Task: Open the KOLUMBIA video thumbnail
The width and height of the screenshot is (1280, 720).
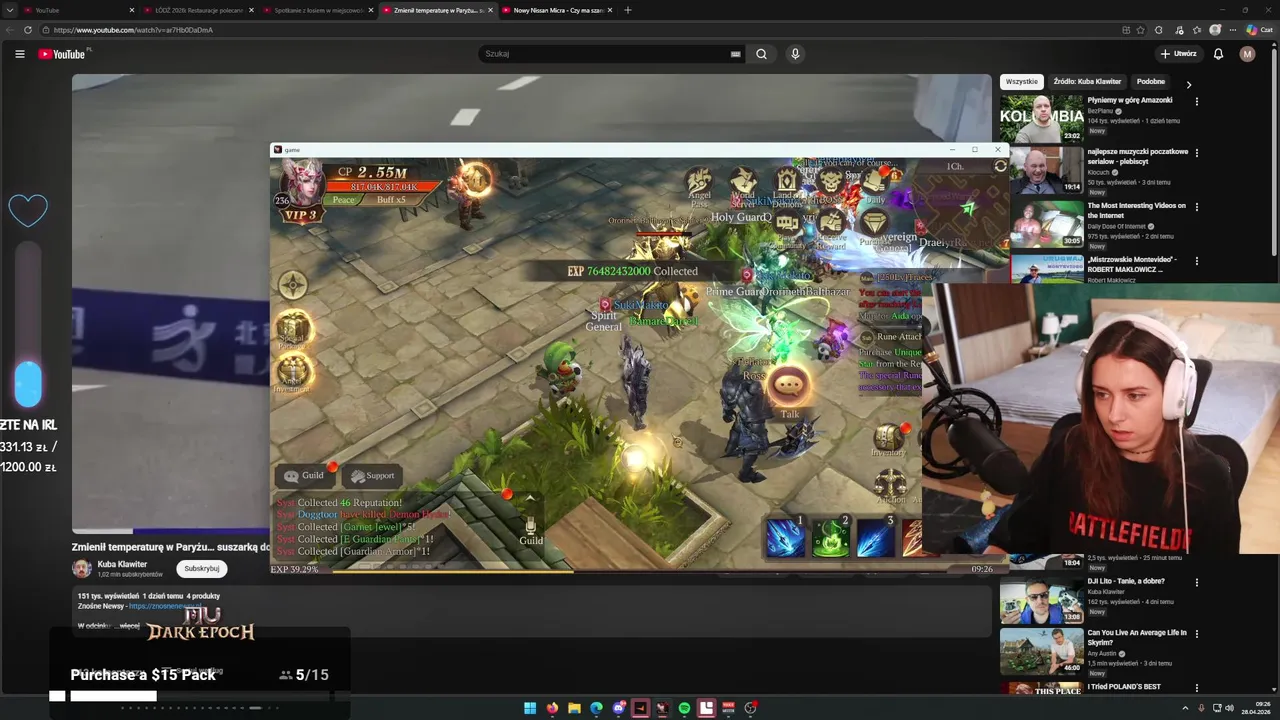Action: [1041, 119]
